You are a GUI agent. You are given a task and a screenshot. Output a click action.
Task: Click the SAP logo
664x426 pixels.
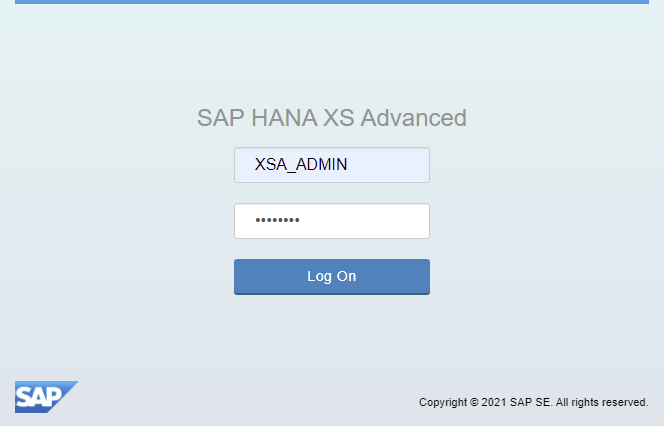46,397
